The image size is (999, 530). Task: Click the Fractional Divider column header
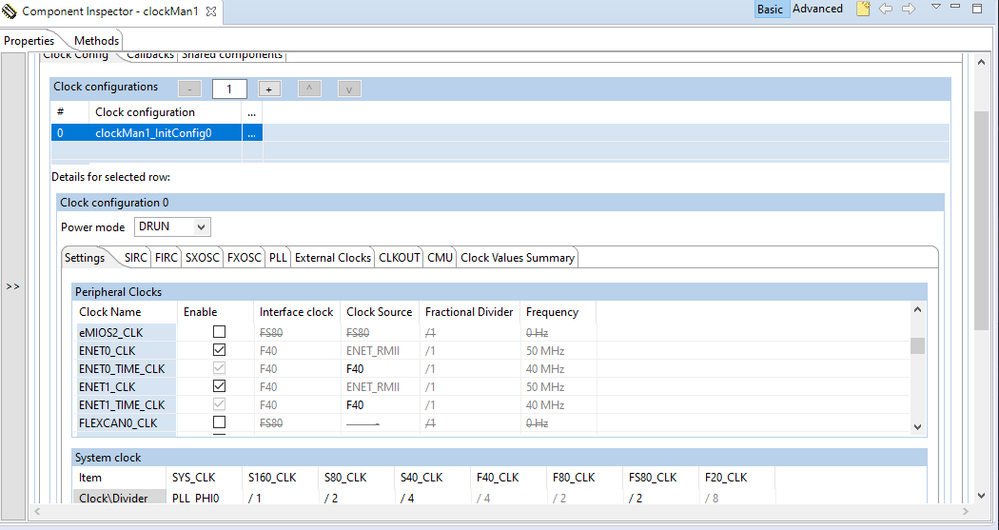click(x=469, y=312)
